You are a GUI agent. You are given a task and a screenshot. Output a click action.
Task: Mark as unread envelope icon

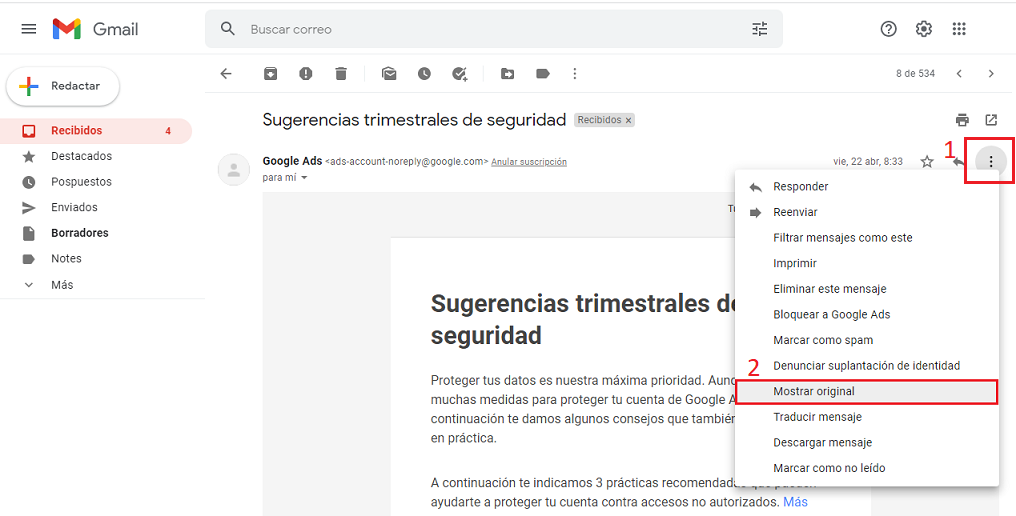click(x=389, y=74)
